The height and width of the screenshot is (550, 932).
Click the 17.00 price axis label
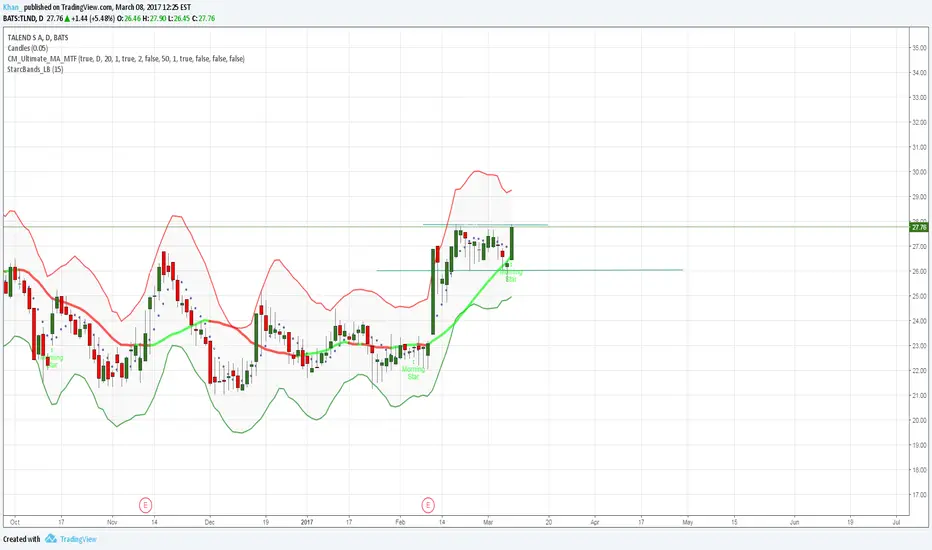pyautogui.click(x=919, y=494)
